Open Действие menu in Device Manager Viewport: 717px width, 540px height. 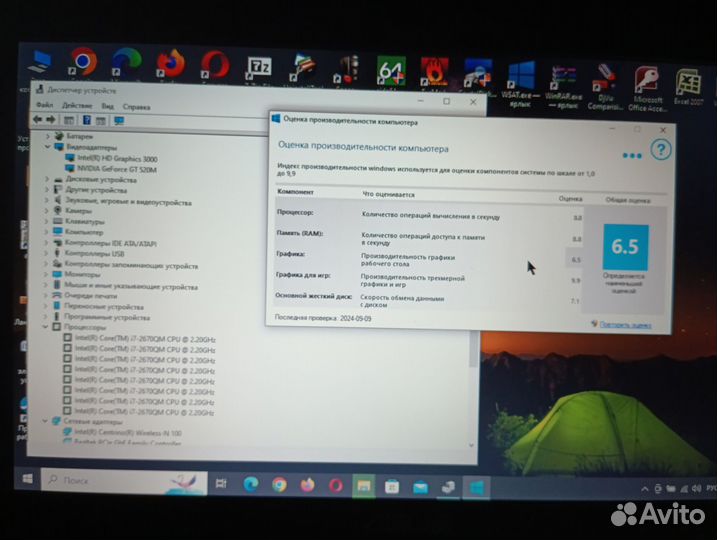(x=77, y=106)
